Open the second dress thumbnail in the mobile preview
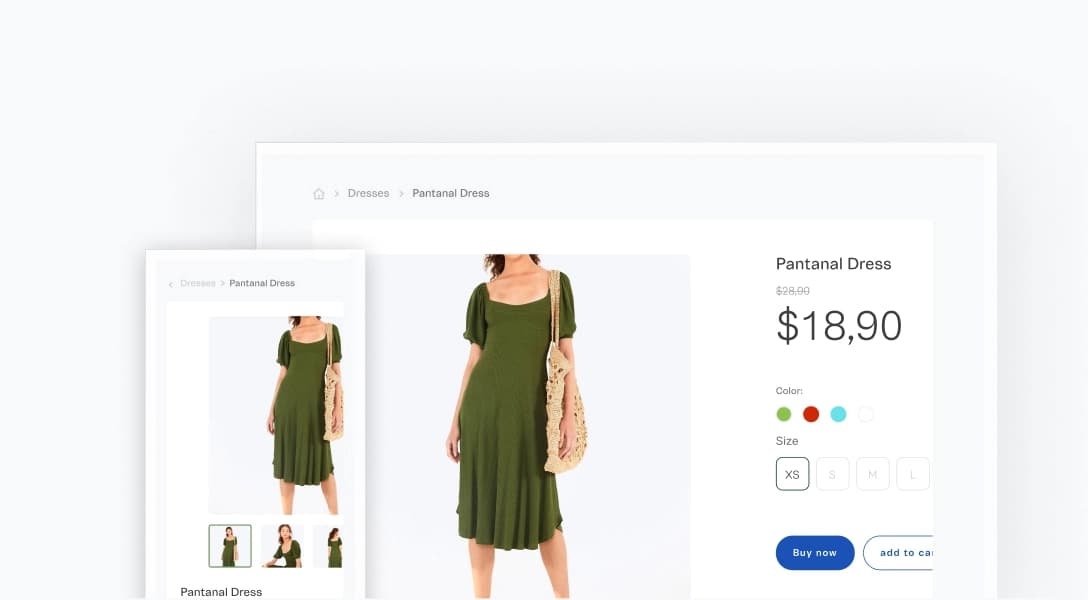The height and width of the screenshot is (600, 1088). tap(282, 546)
